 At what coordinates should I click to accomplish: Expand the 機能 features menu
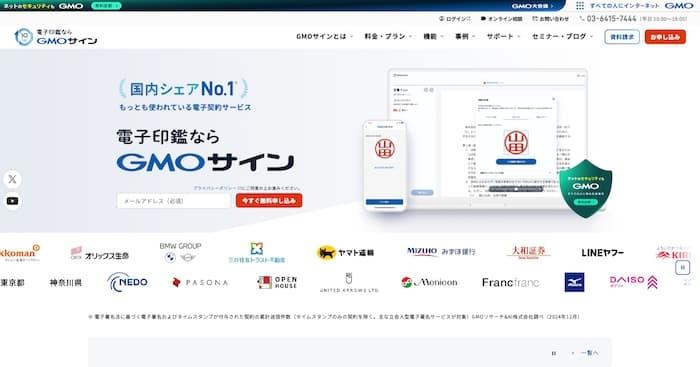coord(433,37)
